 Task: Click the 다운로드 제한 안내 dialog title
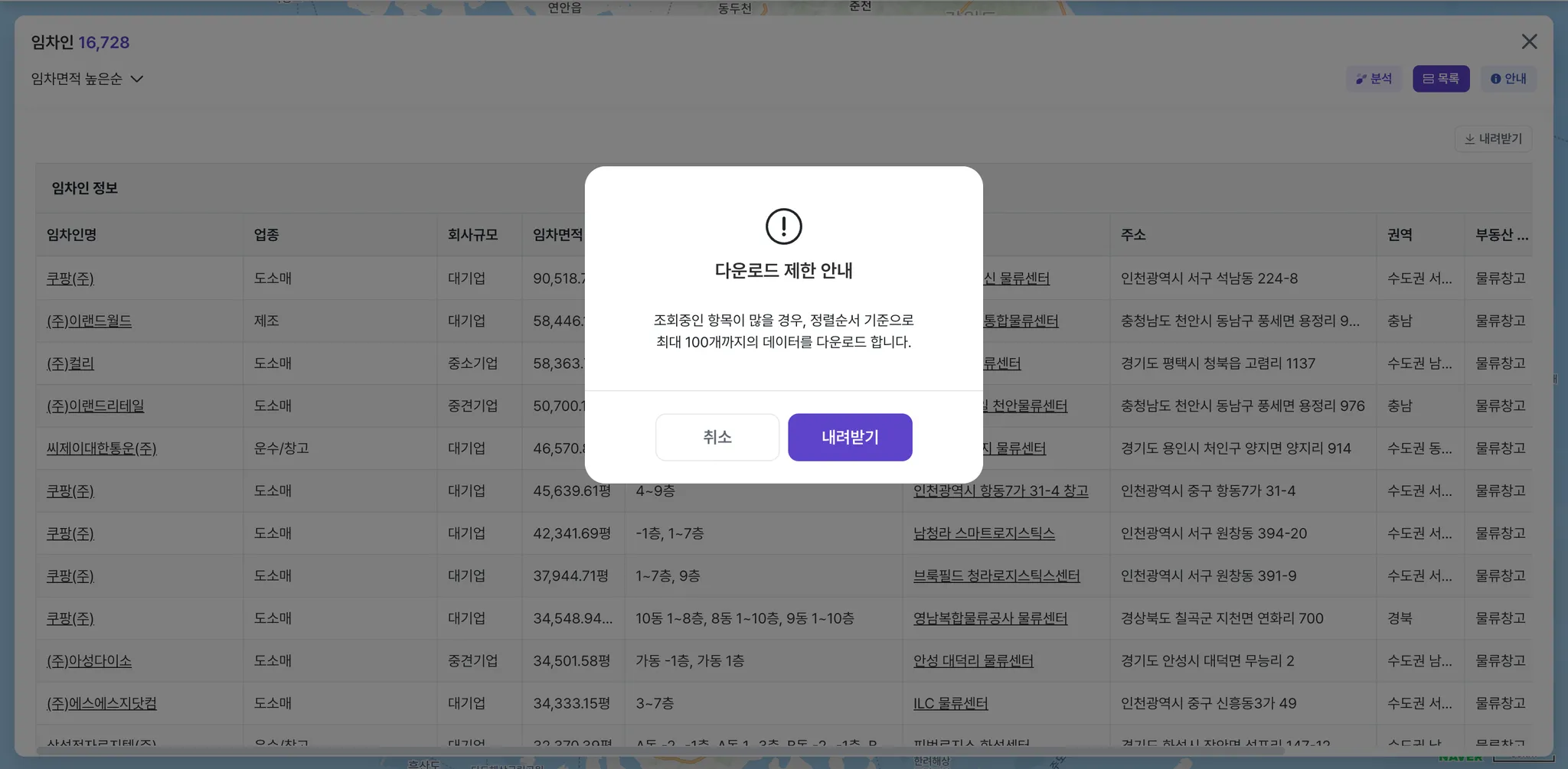(x=783, y=270)
